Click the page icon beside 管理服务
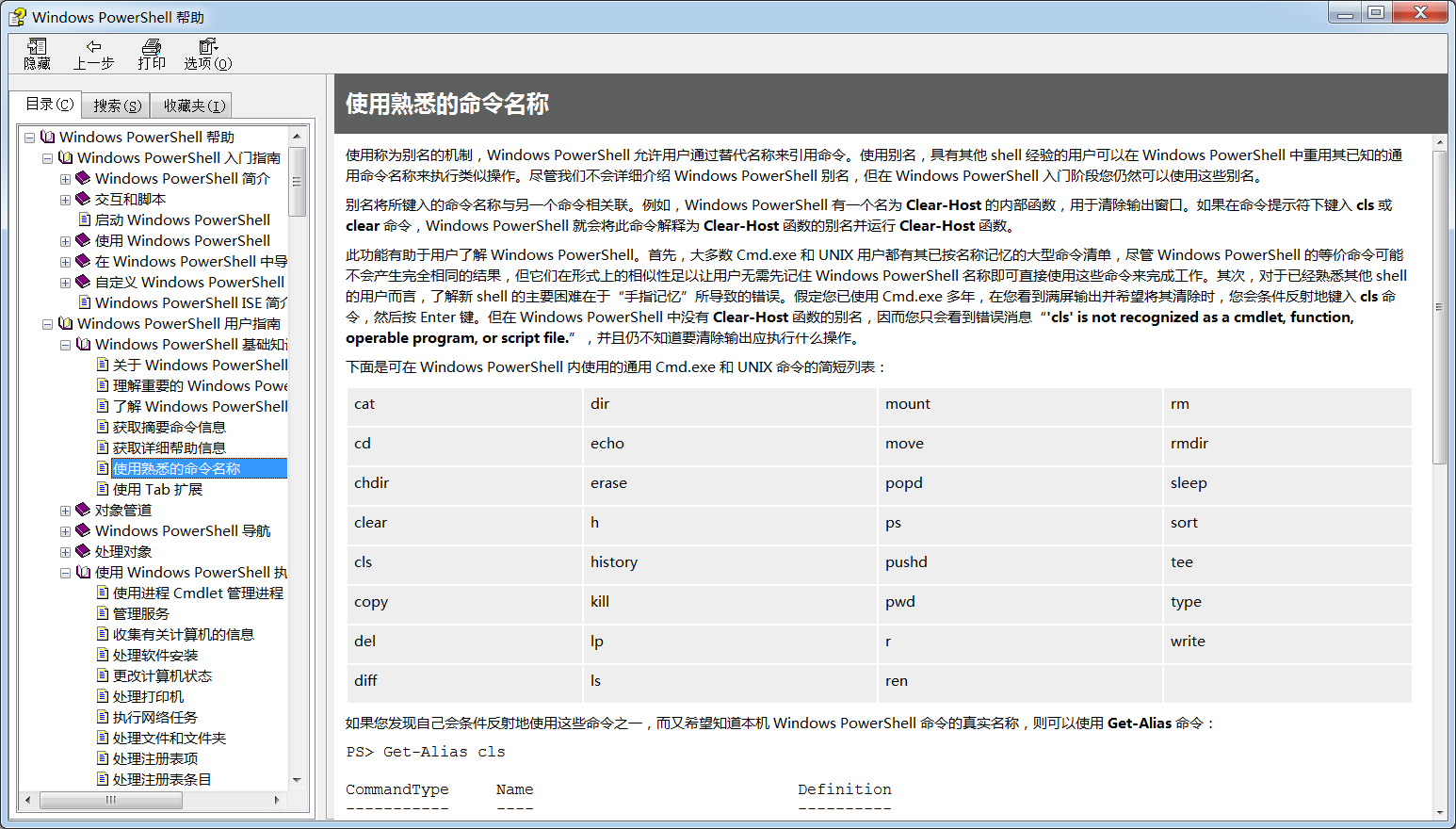The height and width of the screenshot is (829, 1456). (x=103, y=613)
